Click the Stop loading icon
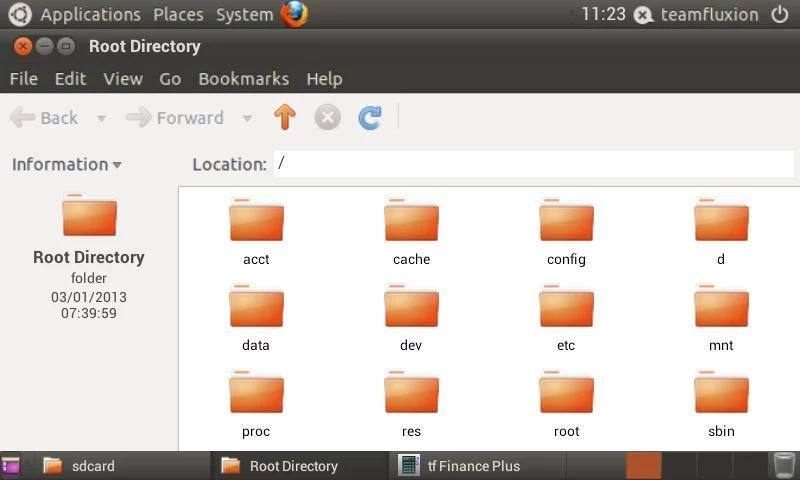800x480 pixels. (x=327, y=118)
